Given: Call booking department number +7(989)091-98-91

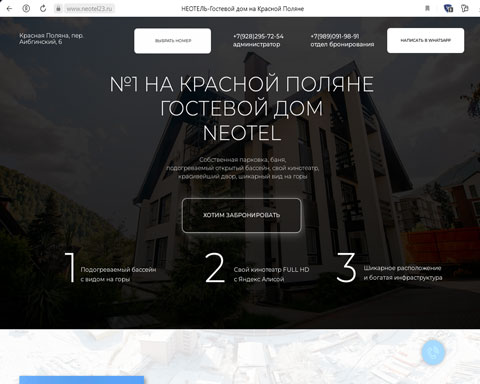Looking at the screenshot, I should (x=335, y=36).
